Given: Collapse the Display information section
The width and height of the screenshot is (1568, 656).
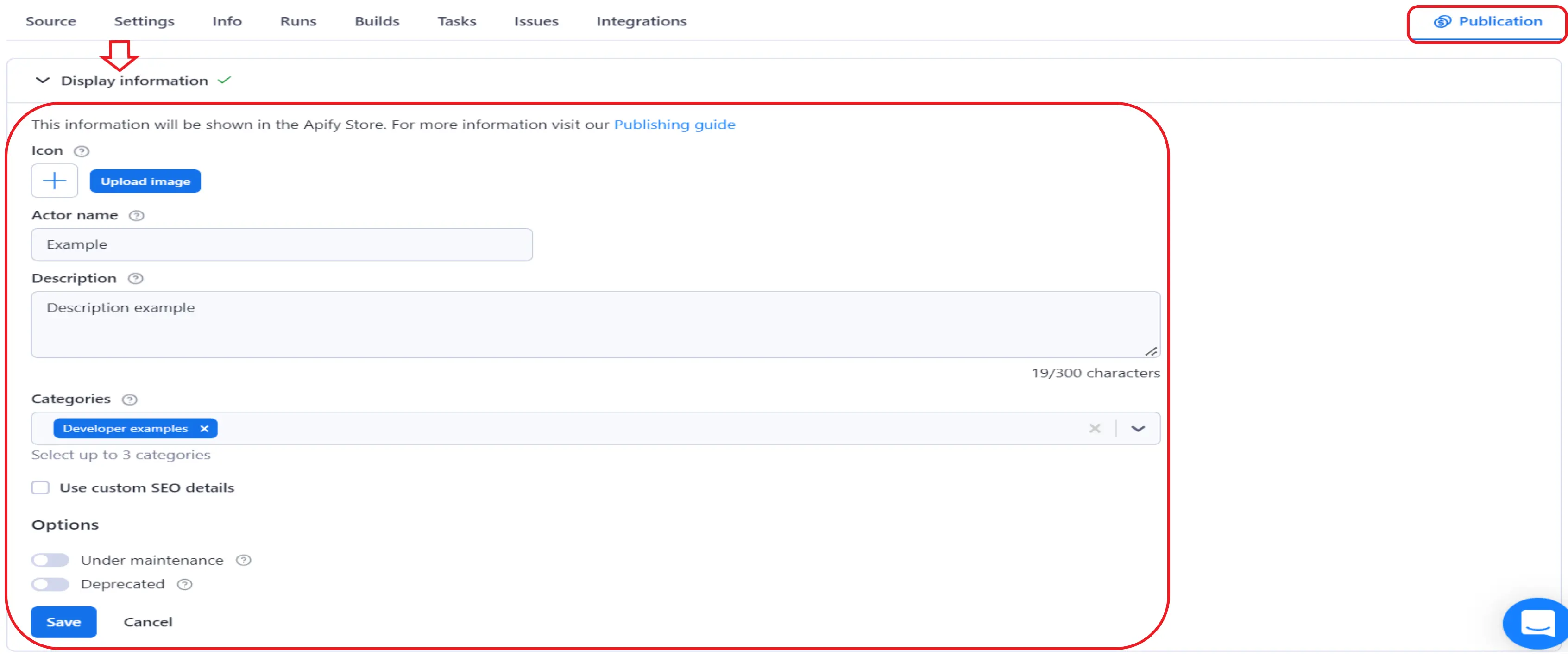Looking at the screenshot, I should pos(42,81).
